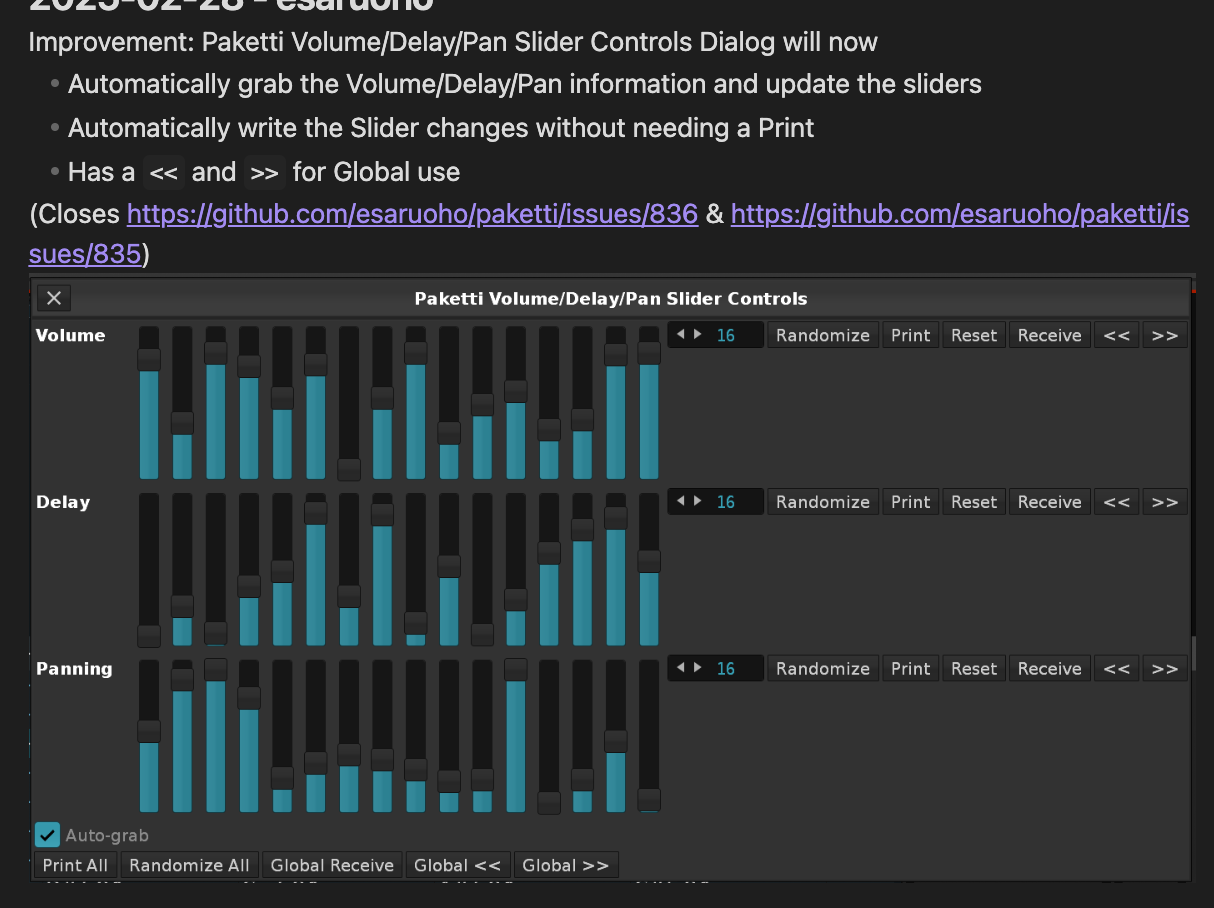
Task: Shift Delay values left with << button
Action: (x=1116, y=502)
